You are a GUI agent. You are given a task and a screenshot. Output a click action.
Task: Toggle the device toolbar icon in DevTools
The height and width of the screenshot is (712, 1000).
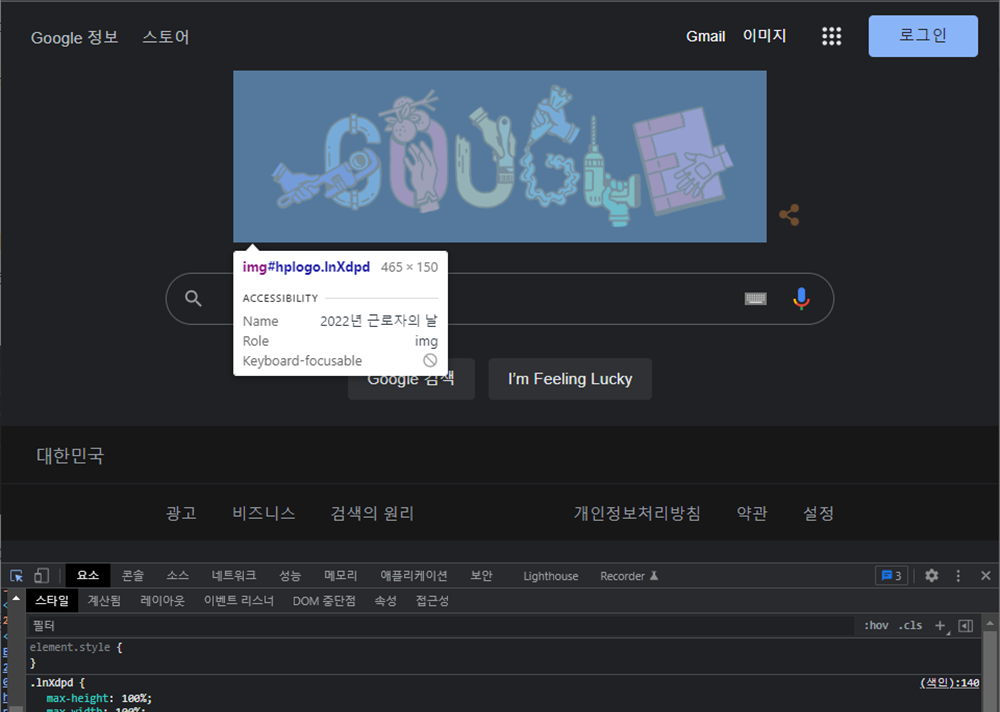[41, 575]
